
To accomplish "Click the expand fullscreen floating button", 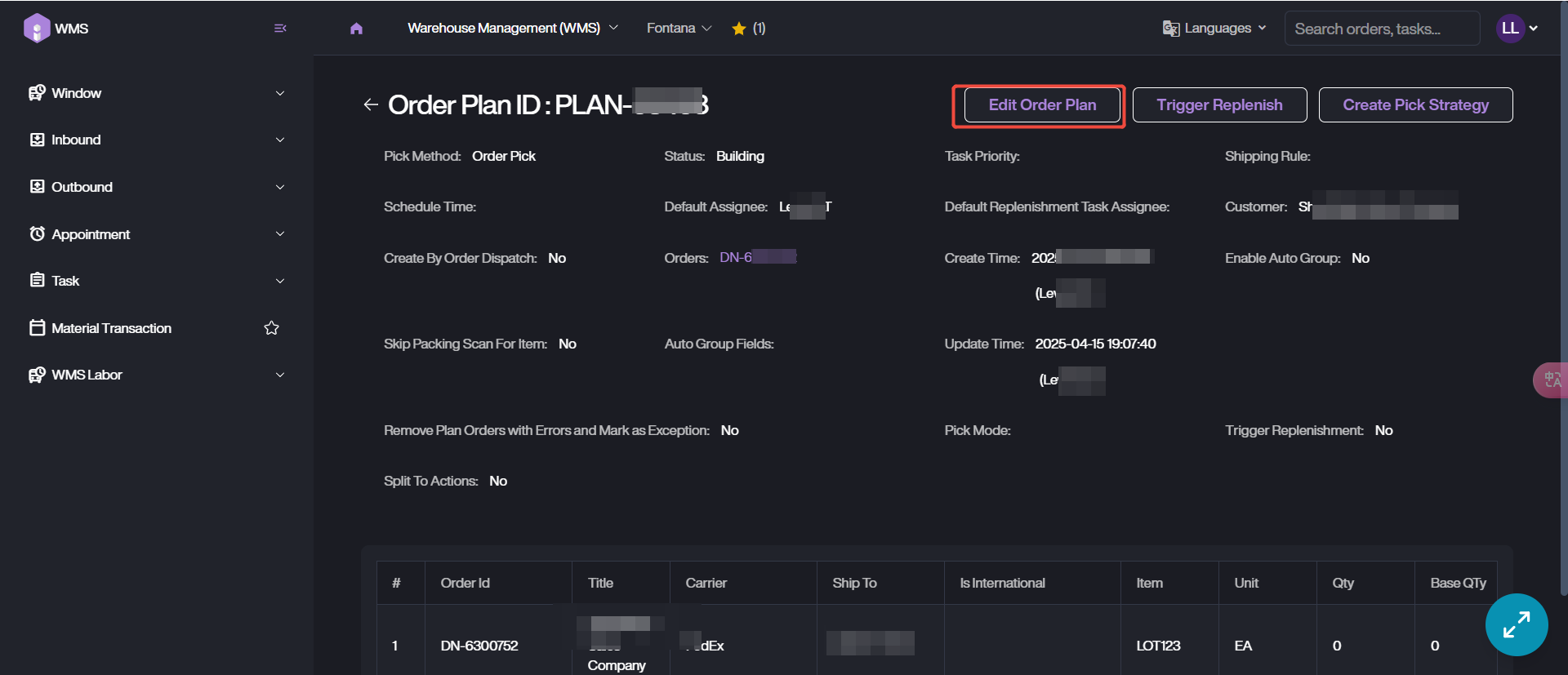I will click(1516, 624).
